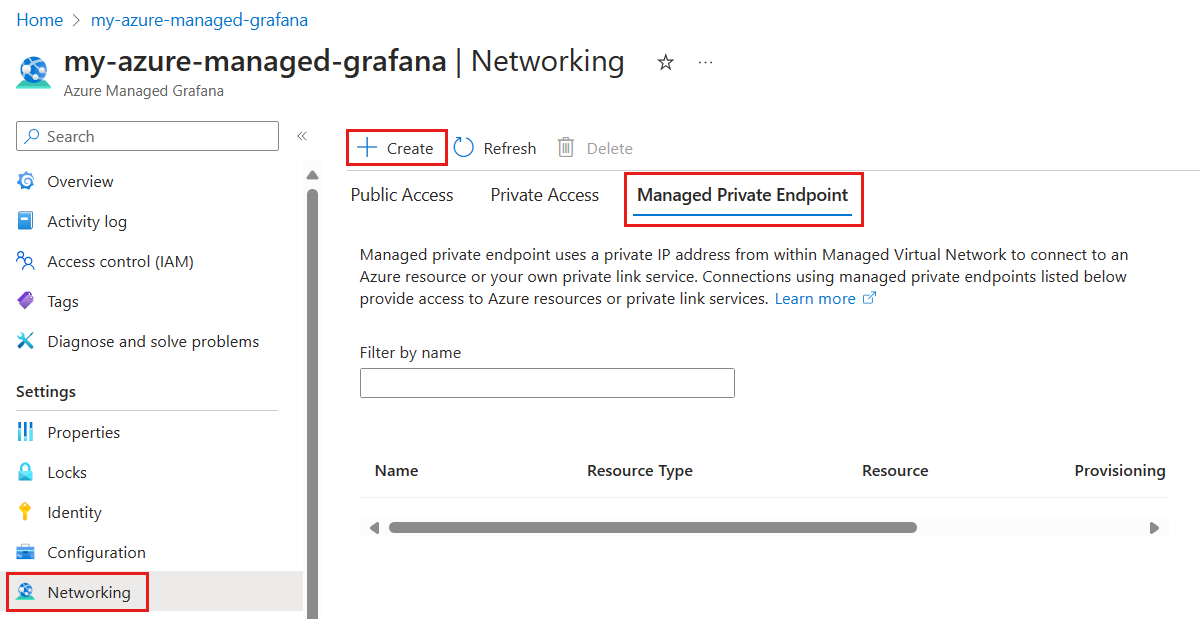Click the Overview icon in the sidebar
This screenshot has height=619, width=1200.
point(26,181)
